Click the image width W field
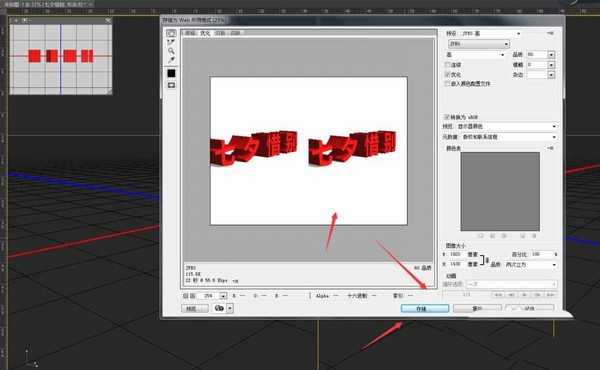This screenshot has width=600, height=370. click(458, 254)
